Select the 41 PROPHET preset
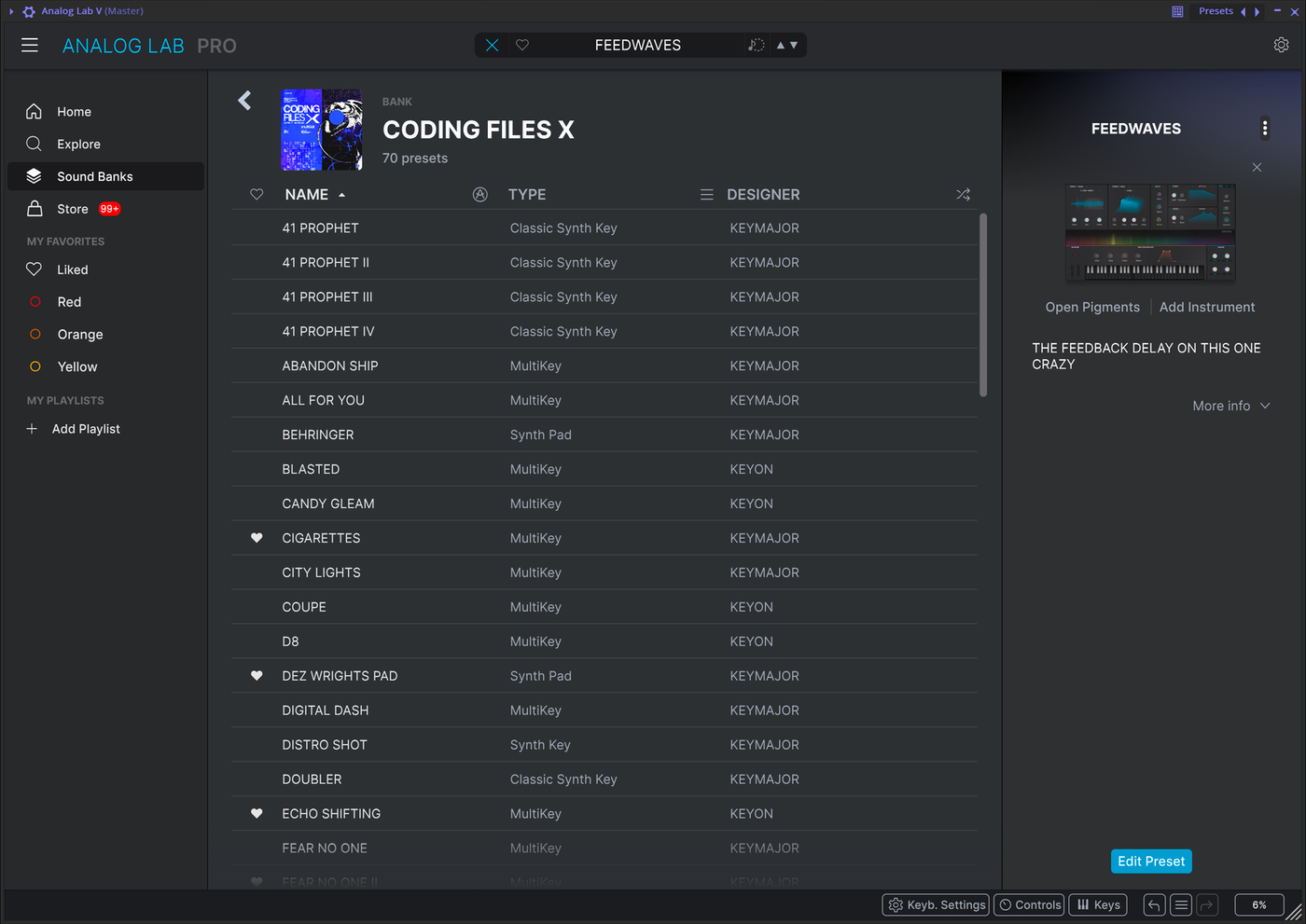The height and width of the screenshot is (924, 1306). [604, 228]
